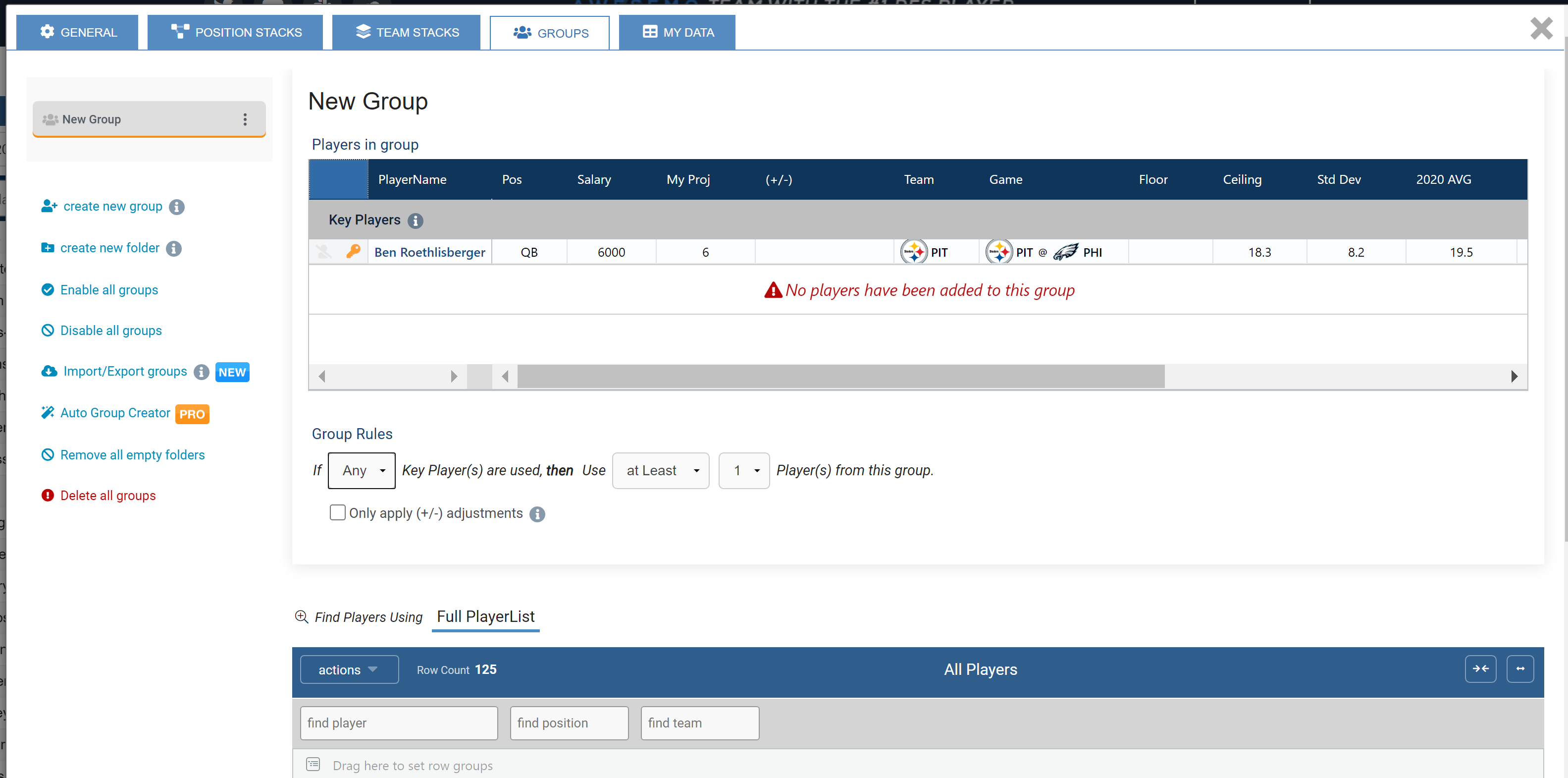Viewport: 1568px width, 778px height.
Task: Click the row groups panel icon
Action: (x=313, y=764)
